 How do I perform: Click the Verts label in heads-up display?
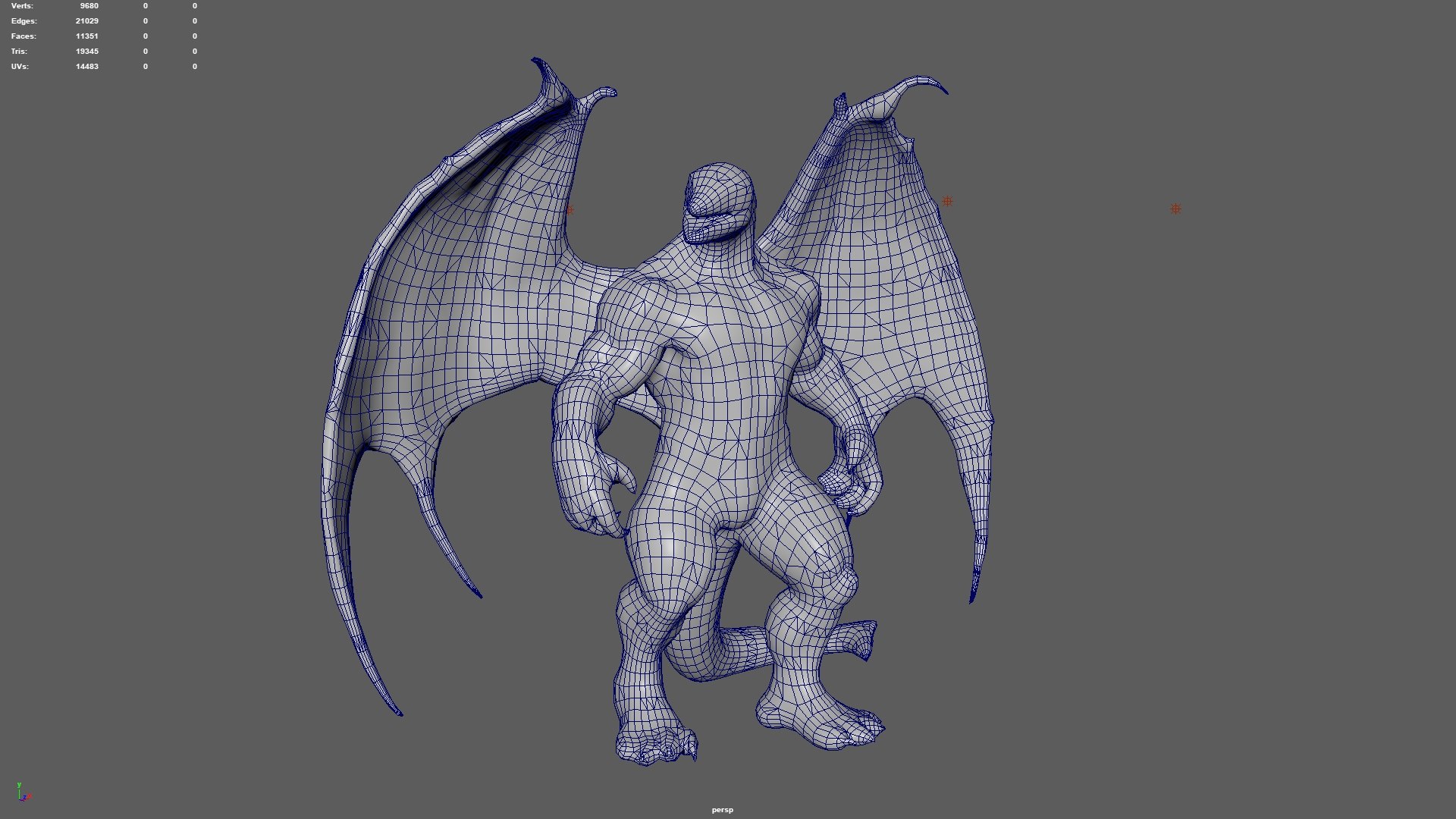pos(22,6)
